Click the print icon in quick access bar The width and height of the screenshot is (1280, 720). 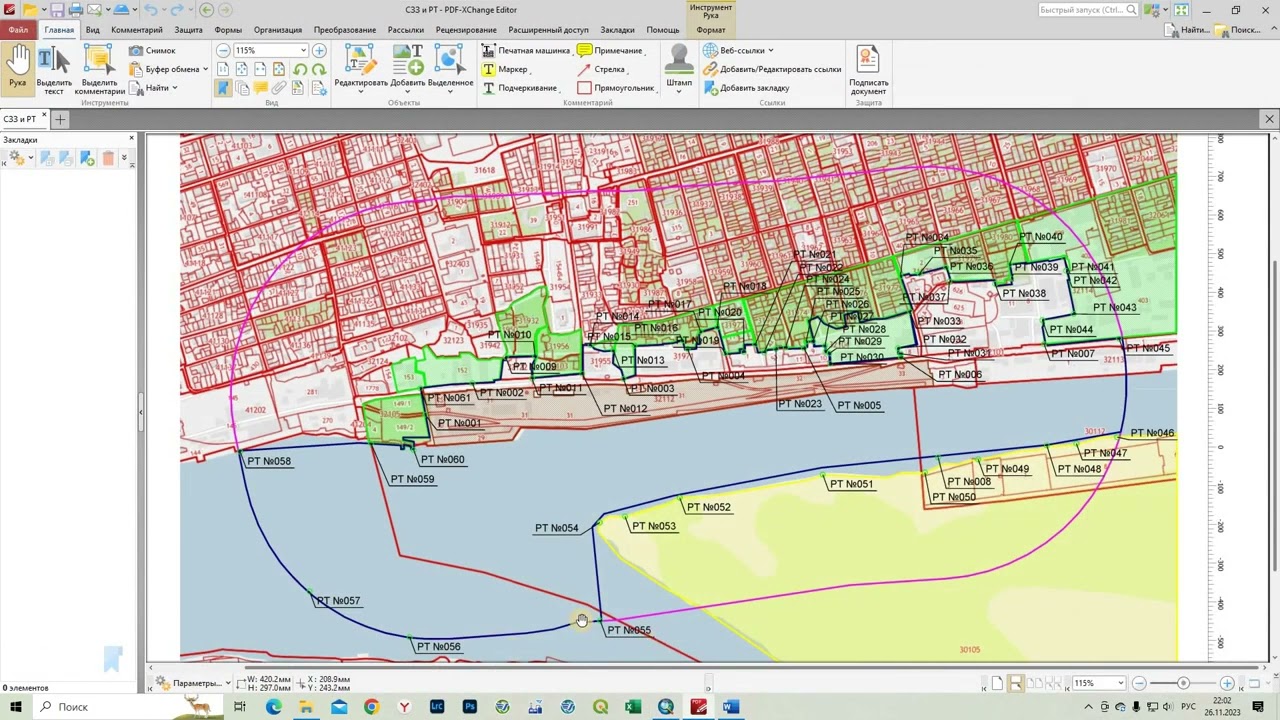75,10
